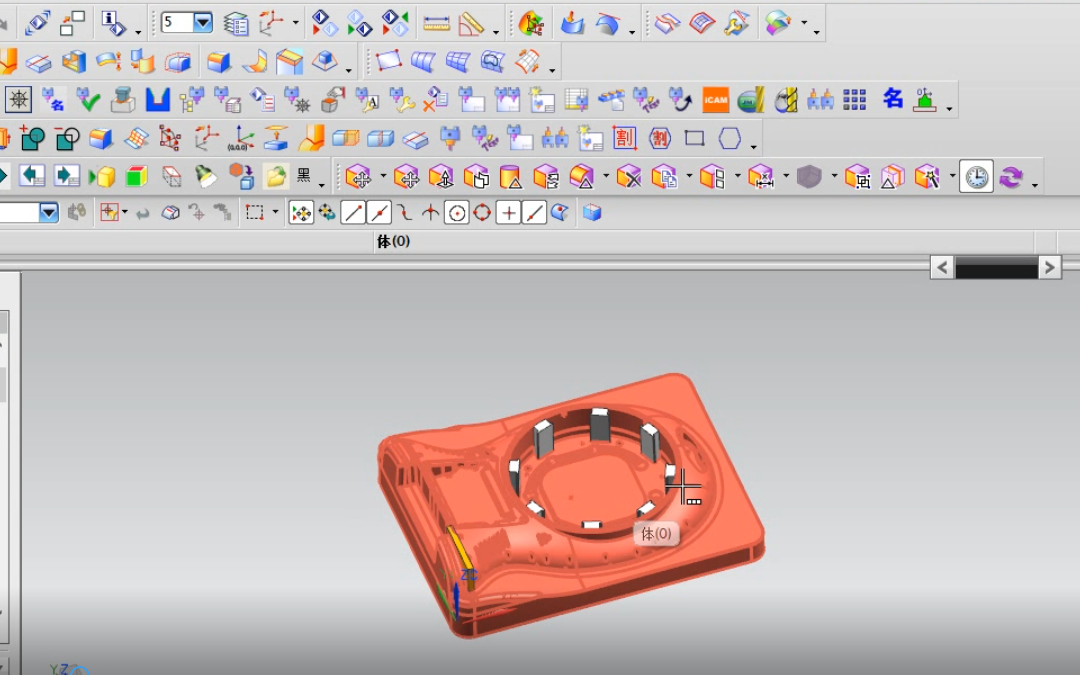Click the measure distance ruler icon

[x=436, y=24]
